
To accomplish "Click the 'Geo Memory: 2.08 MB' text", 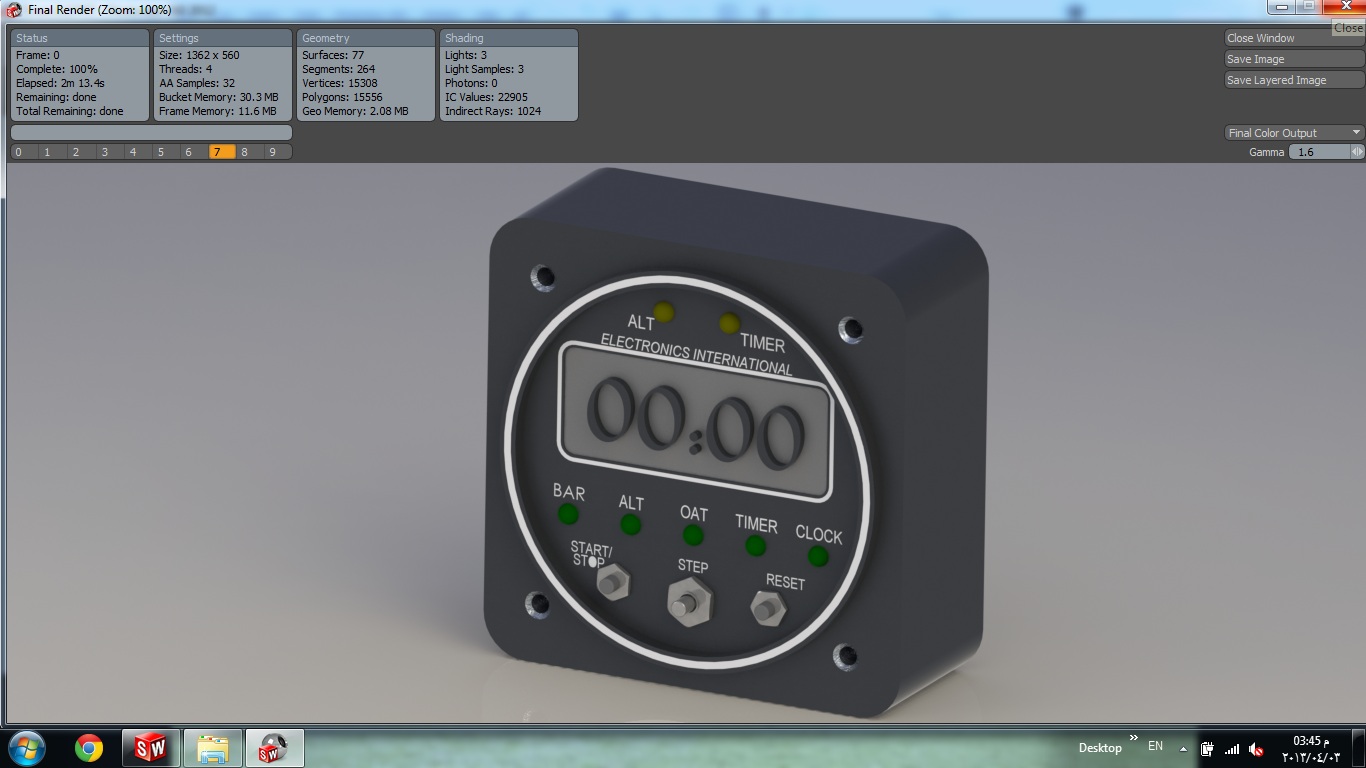I will pyautogui.click(x=355, y=111).
